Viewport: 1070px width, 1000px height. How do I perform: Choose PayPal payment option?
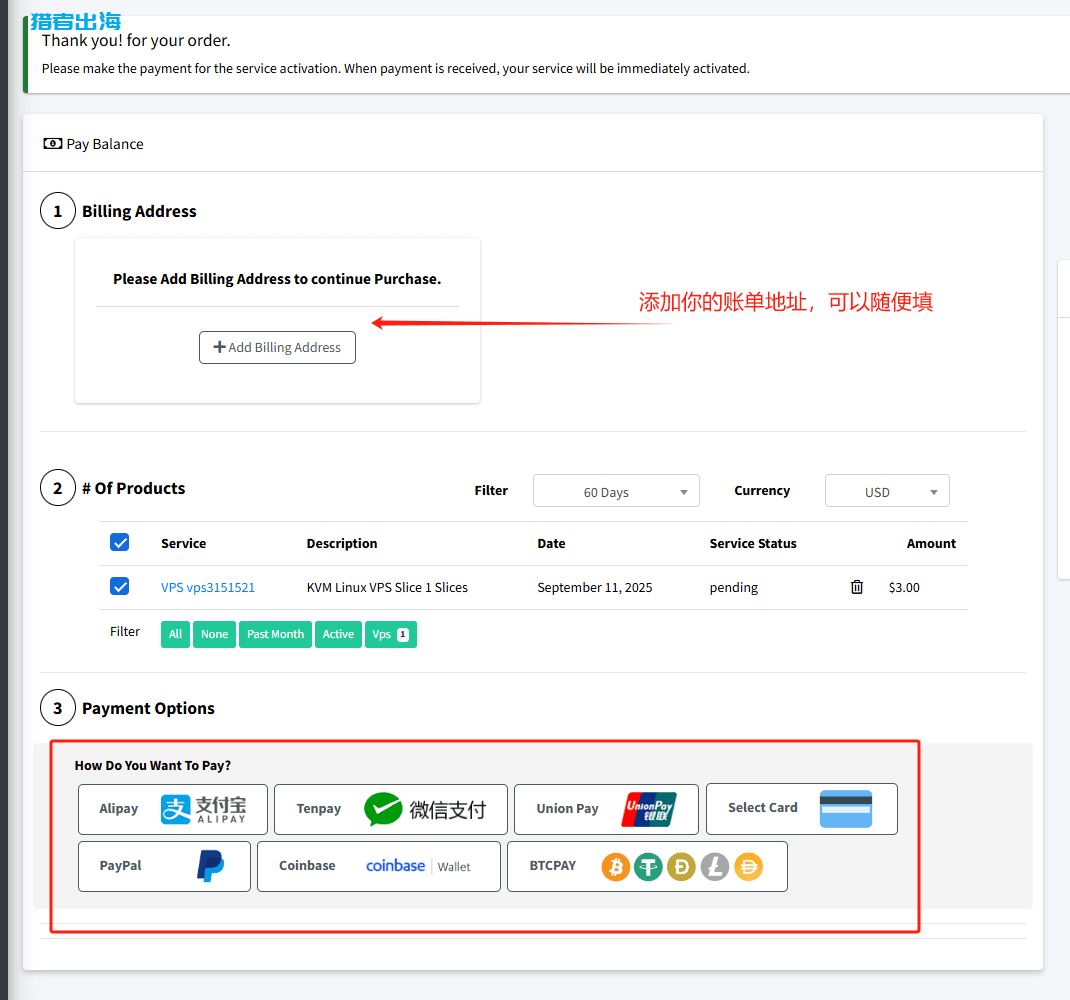[x=164, y=866]
